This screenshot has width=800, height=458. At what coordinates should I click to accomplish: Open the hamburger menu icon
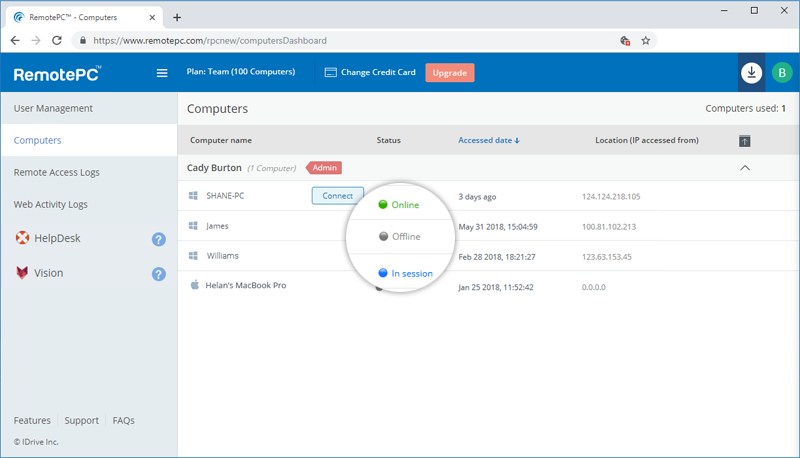point(162,73)
